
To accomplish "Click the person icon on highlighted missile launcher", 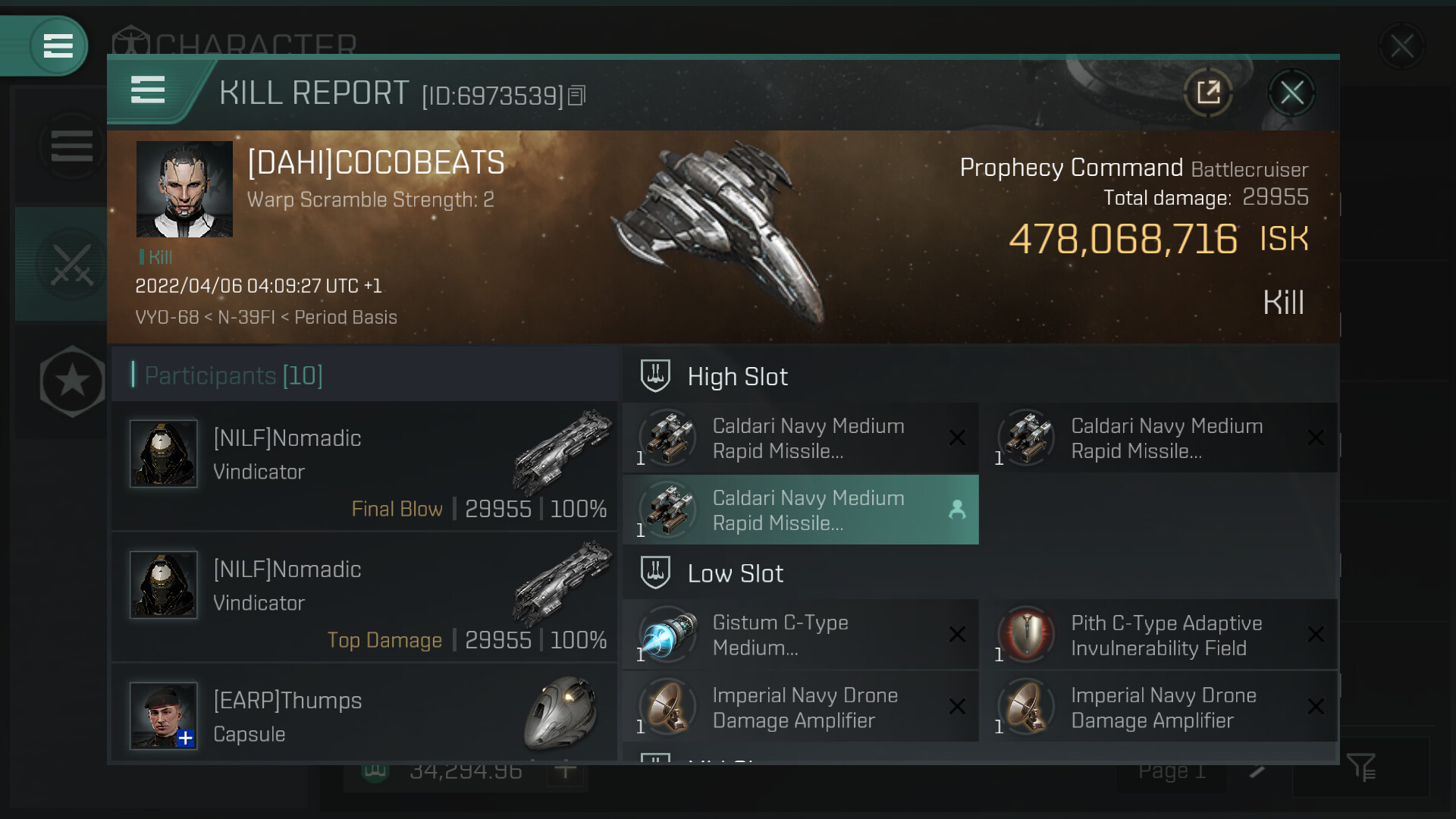I will tap(957, 510).
